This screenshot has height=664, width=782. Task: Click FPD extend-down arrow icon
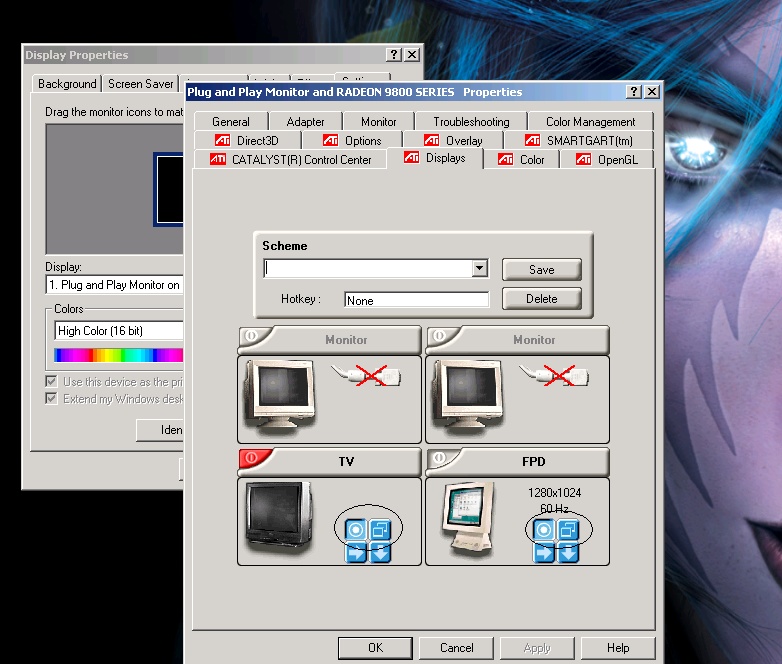point(568,553)
